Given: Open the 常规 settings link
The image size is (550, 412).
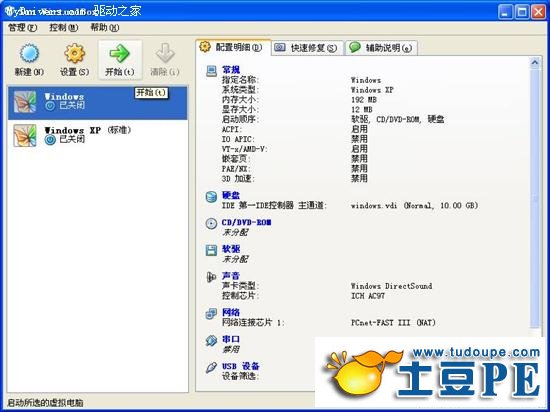Looking at the screenshot, I should coord(231,70).
